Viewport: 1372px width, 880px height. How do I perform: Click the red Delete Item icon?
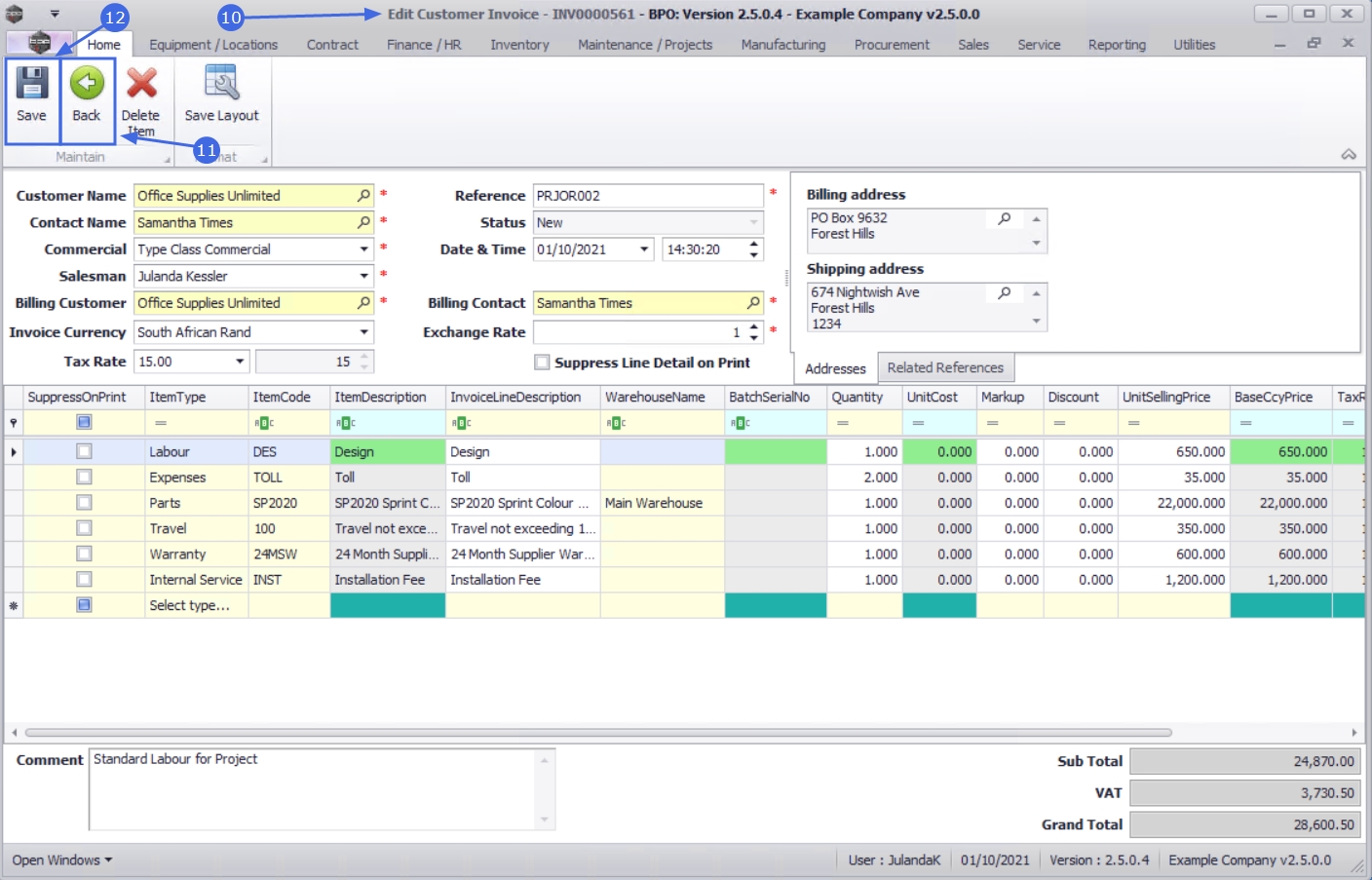coord(141,84)
